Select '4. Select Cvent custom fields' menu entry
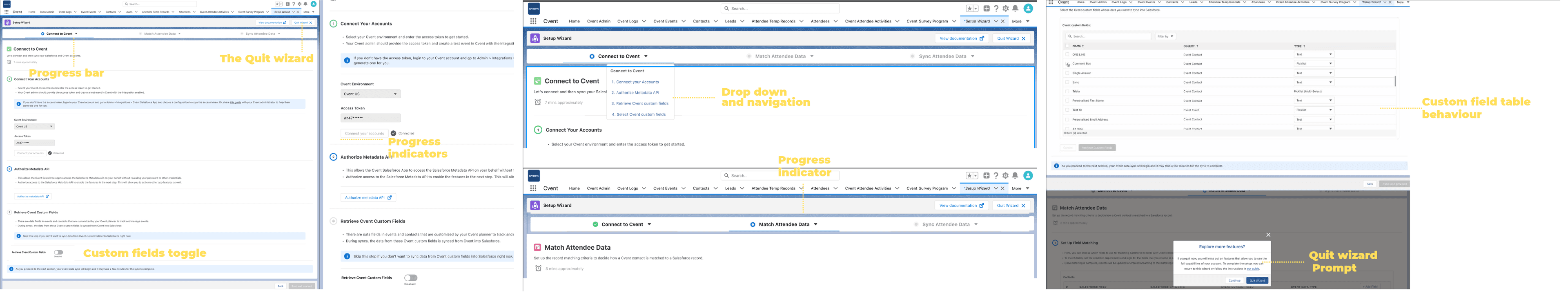 pos(639,114)
